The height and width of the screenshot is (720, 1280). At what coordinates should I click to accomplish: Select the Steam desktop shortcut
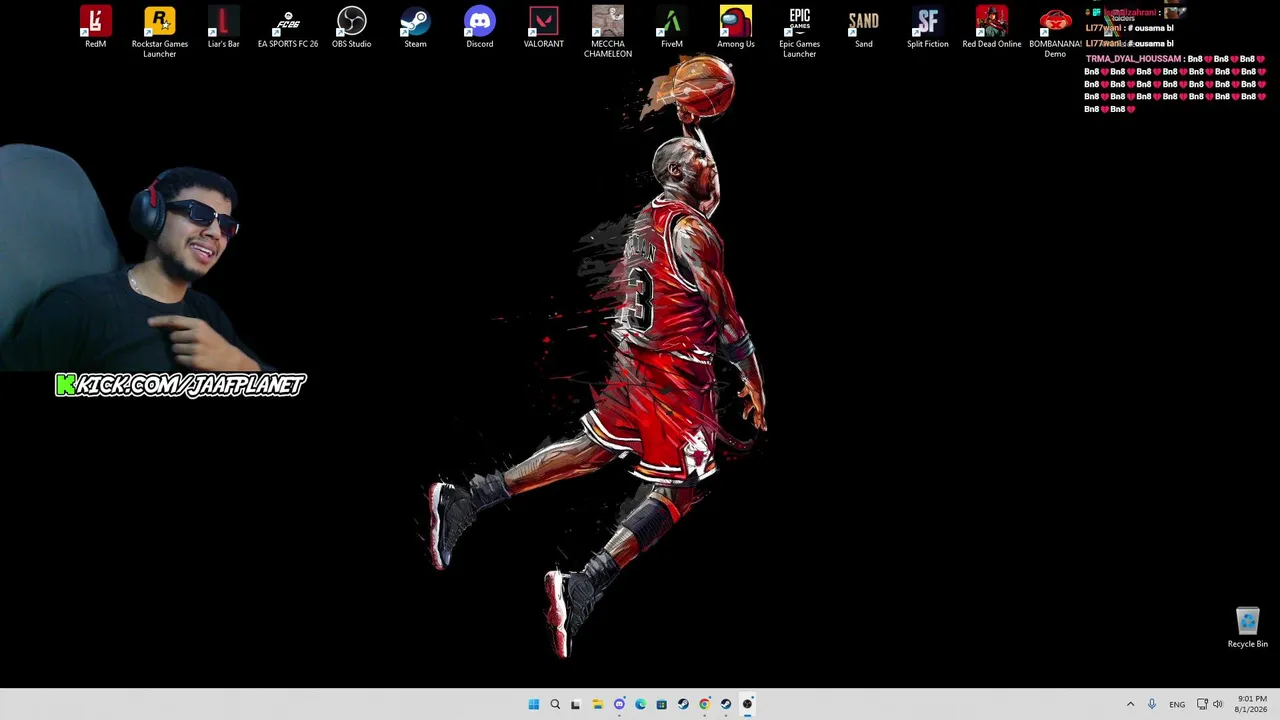[x=416, y=28]
